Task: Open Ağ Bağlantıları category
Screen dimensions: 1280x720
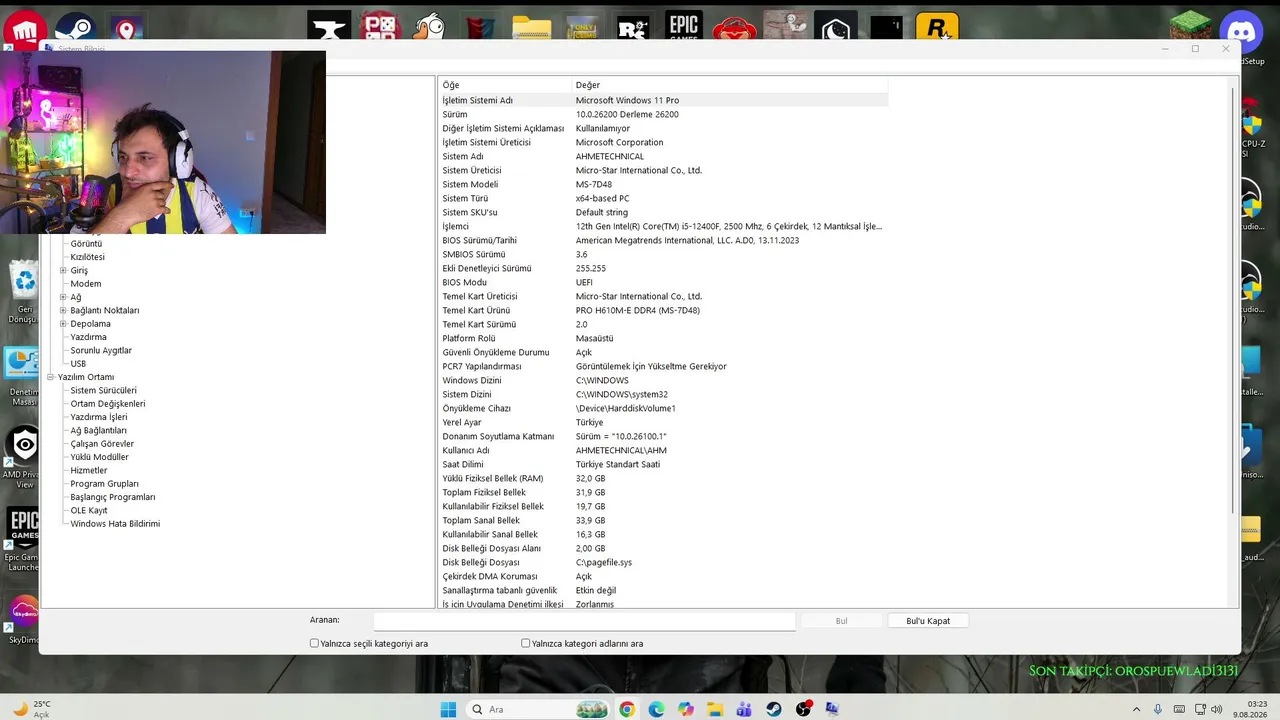Action: 98,431
